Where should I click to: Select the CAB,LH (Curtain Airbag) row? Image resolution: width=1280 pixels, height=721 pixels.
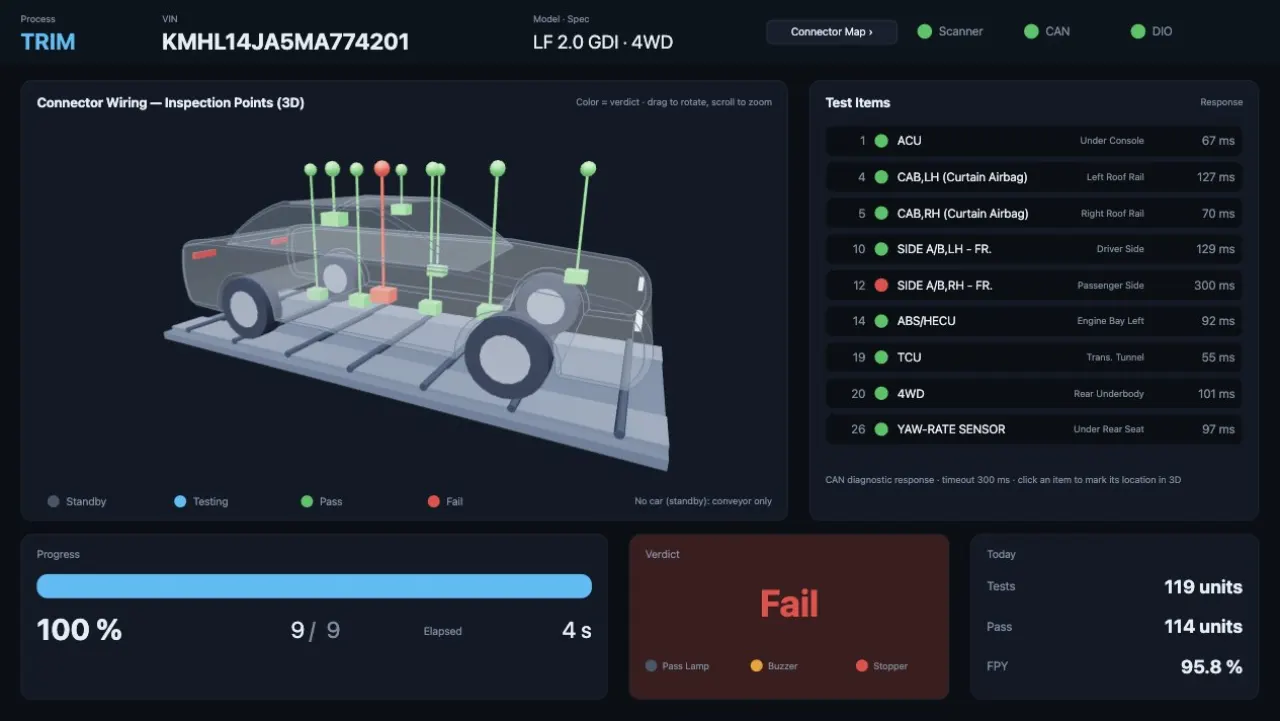(x=1034, y=177)
